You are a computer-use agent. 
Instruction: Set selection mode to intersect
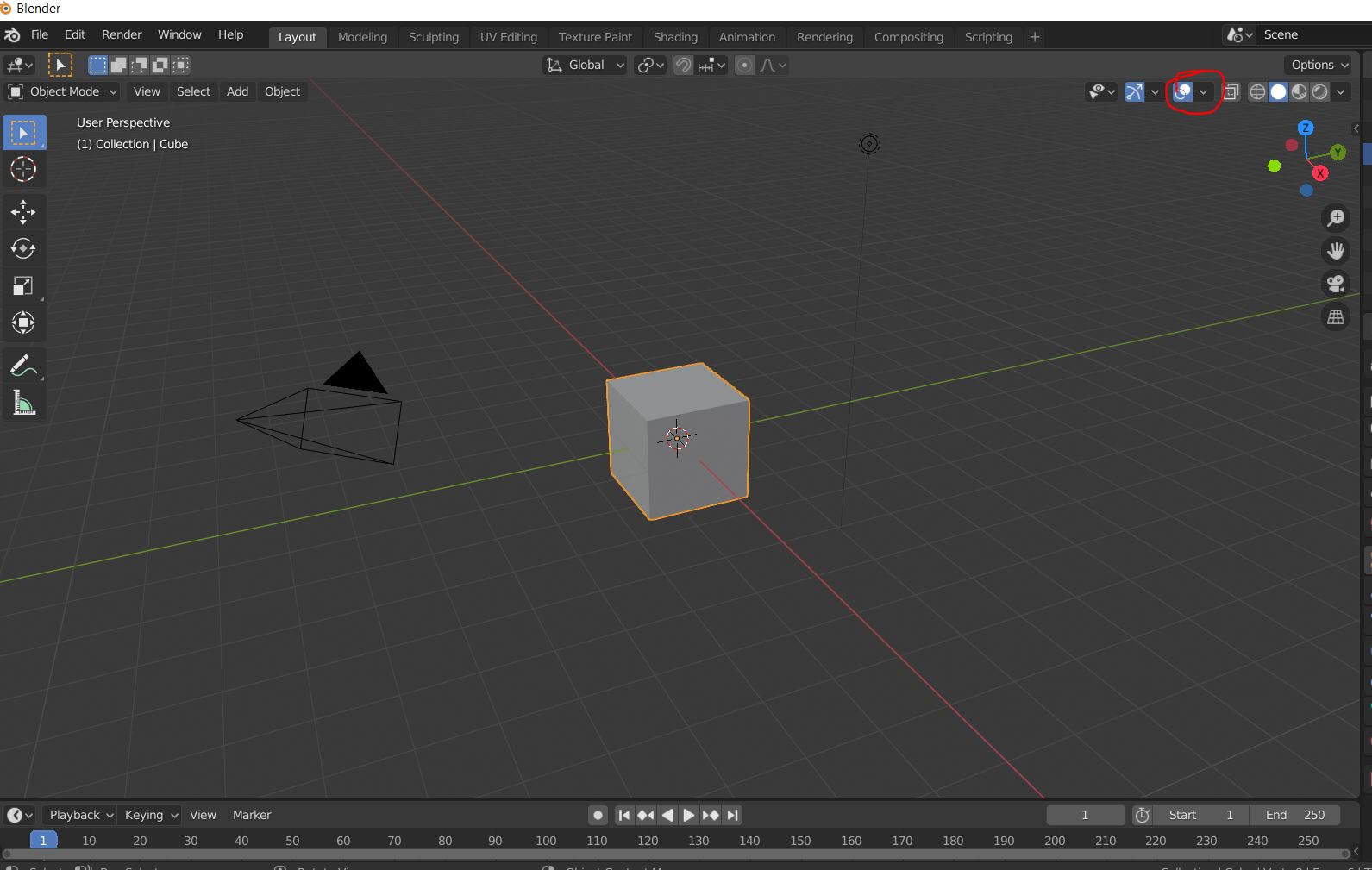[181, 65]
